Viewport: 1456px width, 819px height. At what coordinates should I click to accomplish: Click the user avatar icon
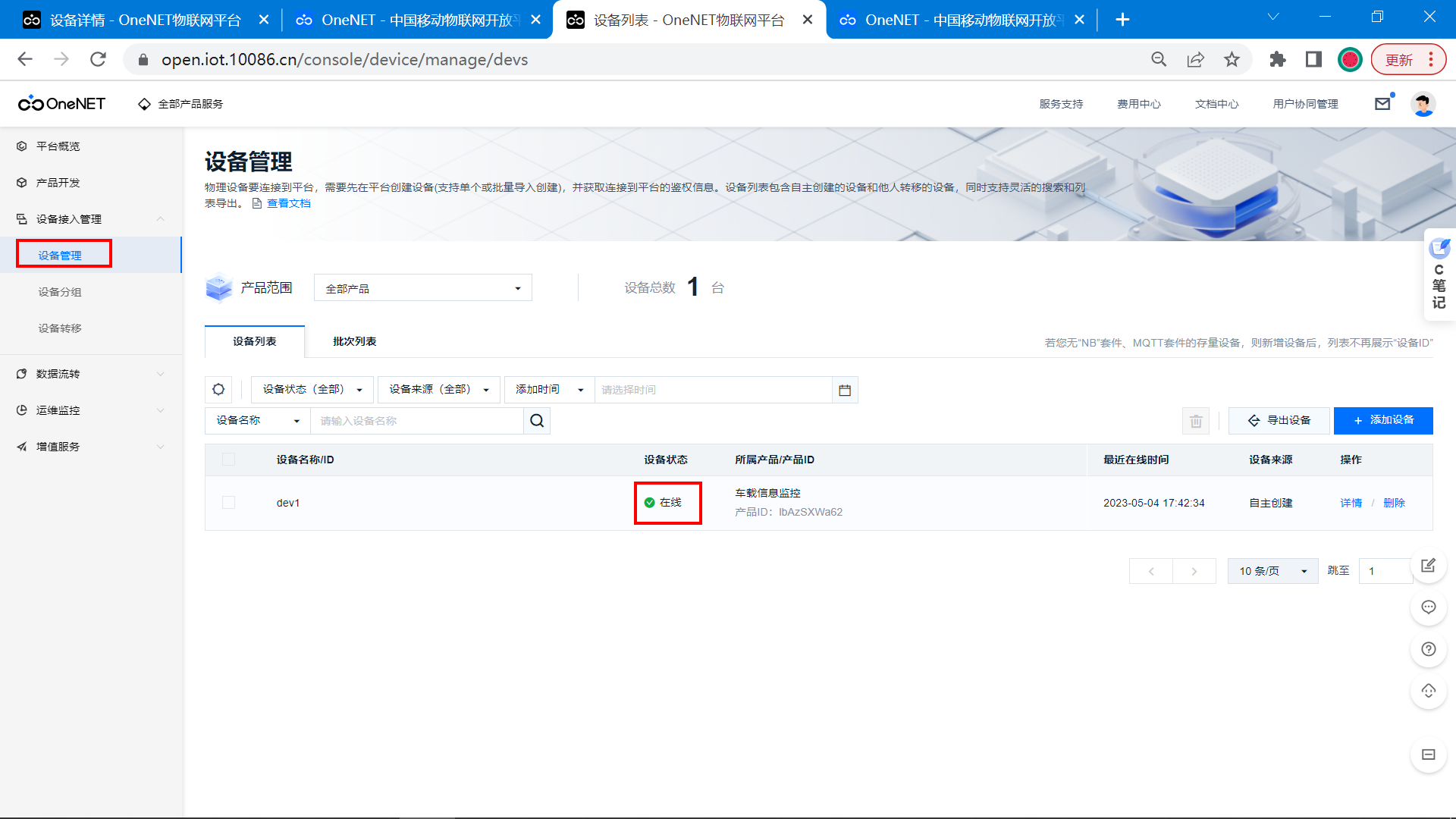(1423, 104)
